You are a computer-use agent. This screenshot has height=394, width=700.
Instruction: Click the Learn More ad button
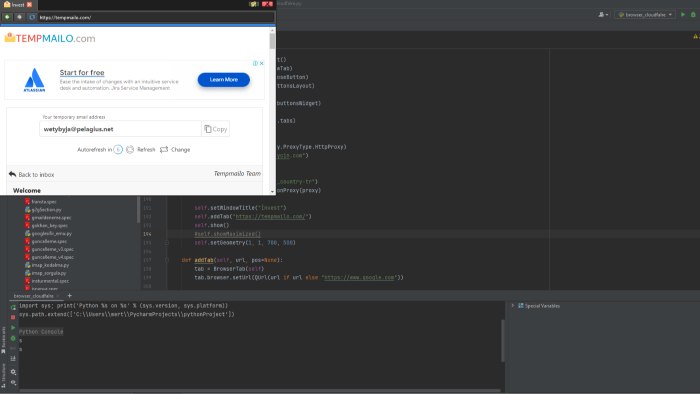coord(224,79)
